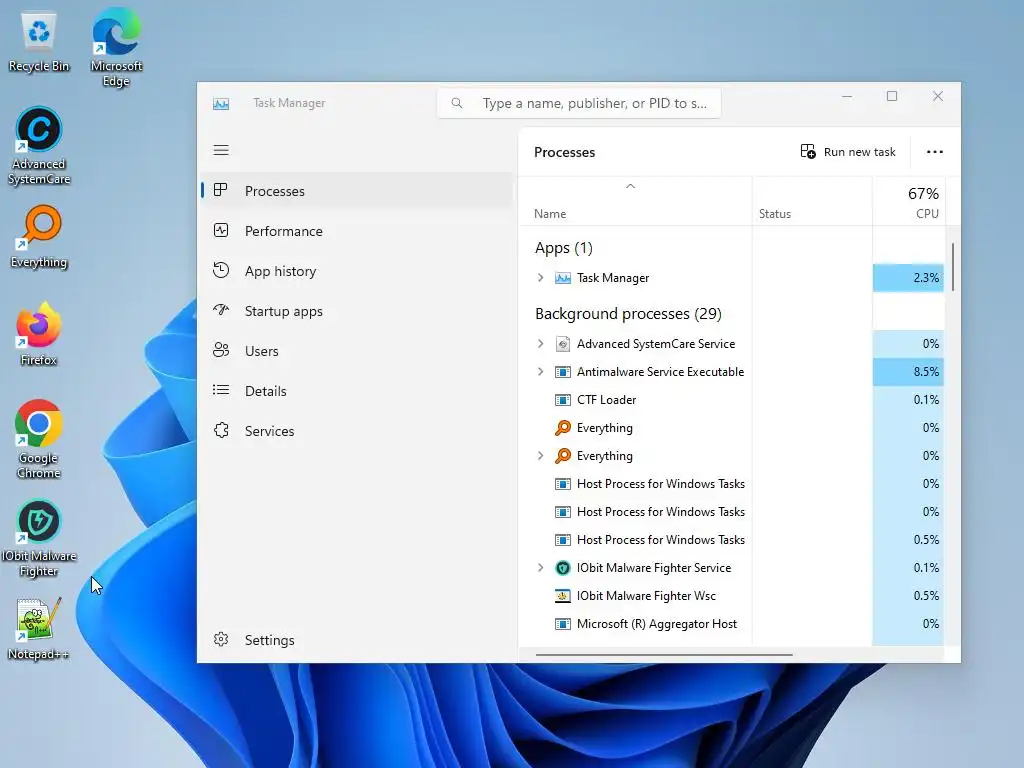Select the Everything desktop shortcut
This screenshot has width=1024, height=768.
pyautogui.click(x=39, y=236)
